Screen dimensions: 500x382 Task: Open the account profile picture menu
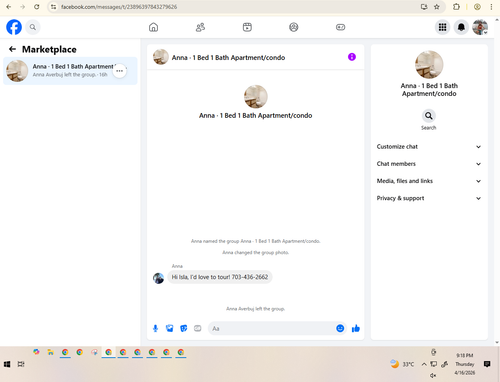pos(480,27)
